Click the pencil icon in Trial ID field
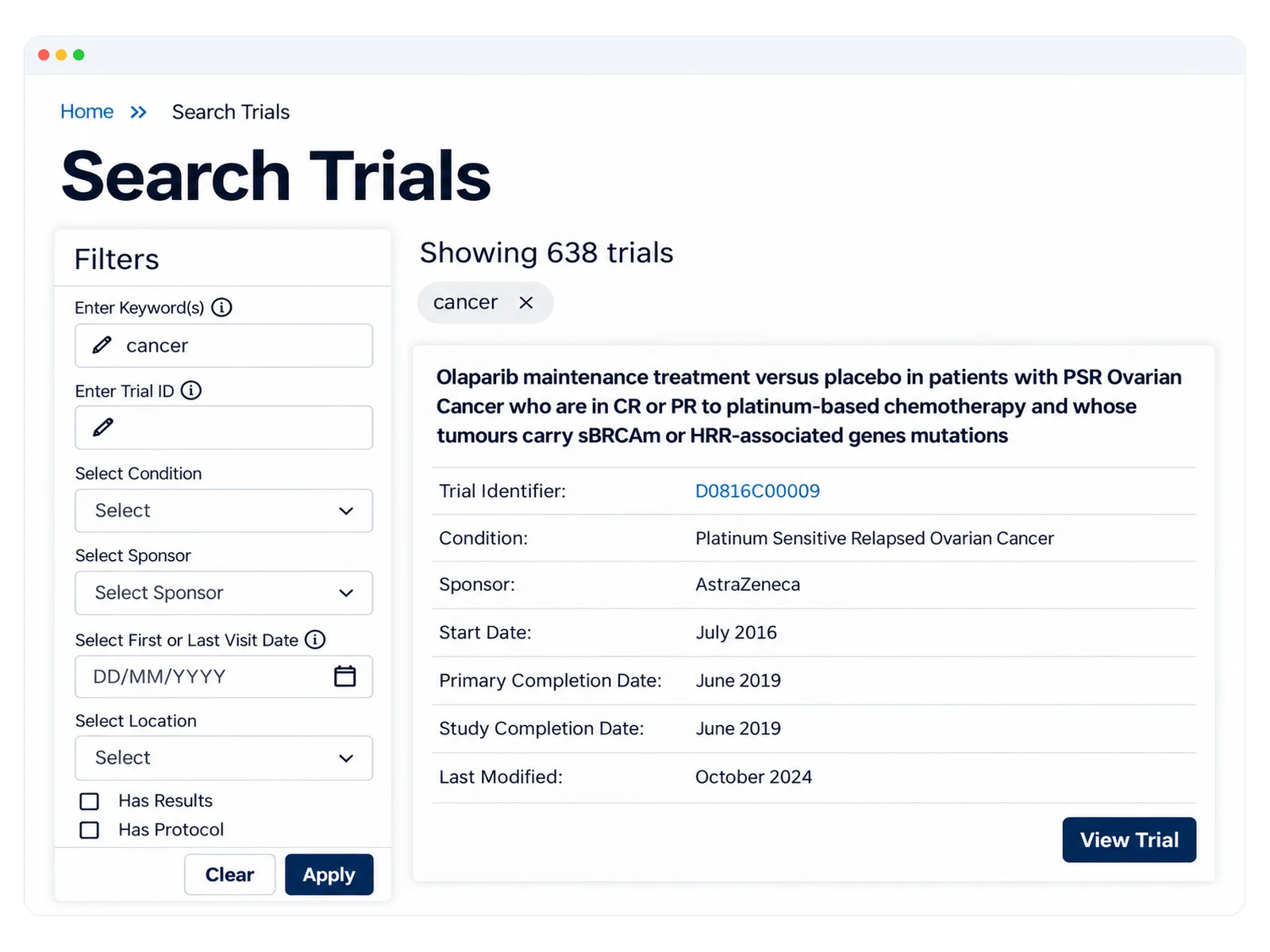This screenshot has width=1270, height=952. [103, 428]
